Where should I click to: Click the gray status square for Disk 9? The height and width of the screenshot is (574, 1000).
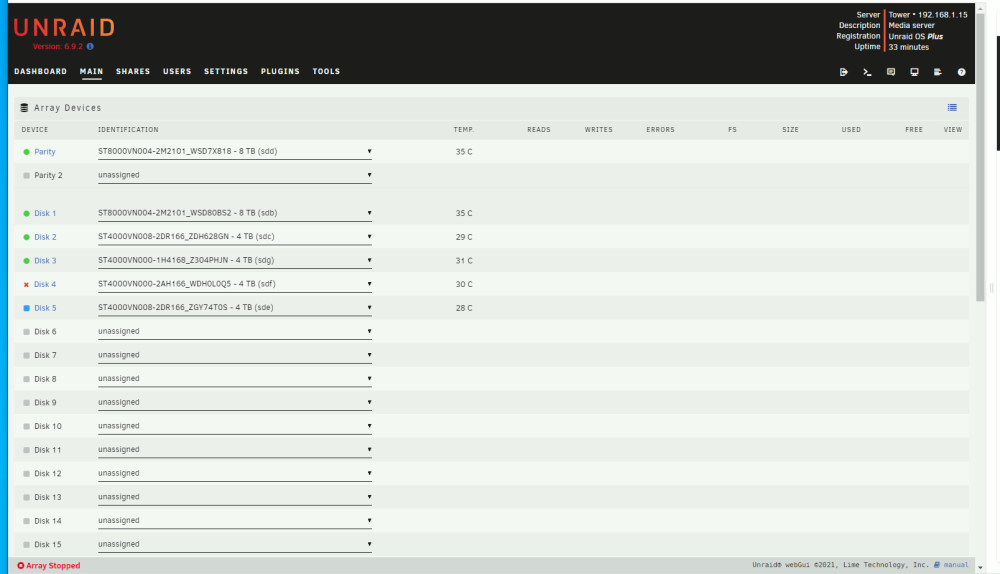tap(26, 402)
